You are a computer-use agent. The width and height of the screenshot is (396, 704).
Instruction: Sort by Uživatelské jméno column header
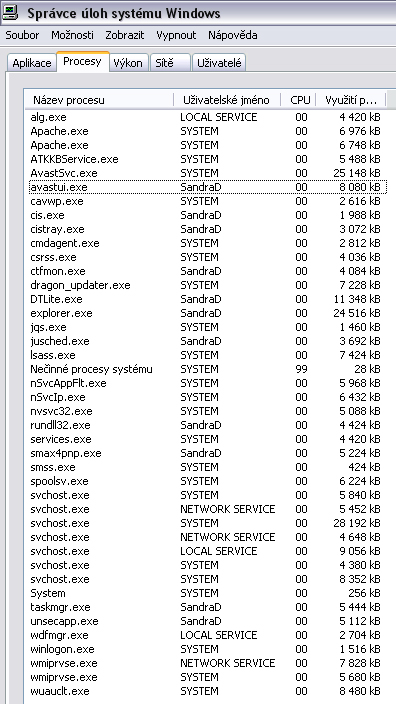tap(227, 100)
